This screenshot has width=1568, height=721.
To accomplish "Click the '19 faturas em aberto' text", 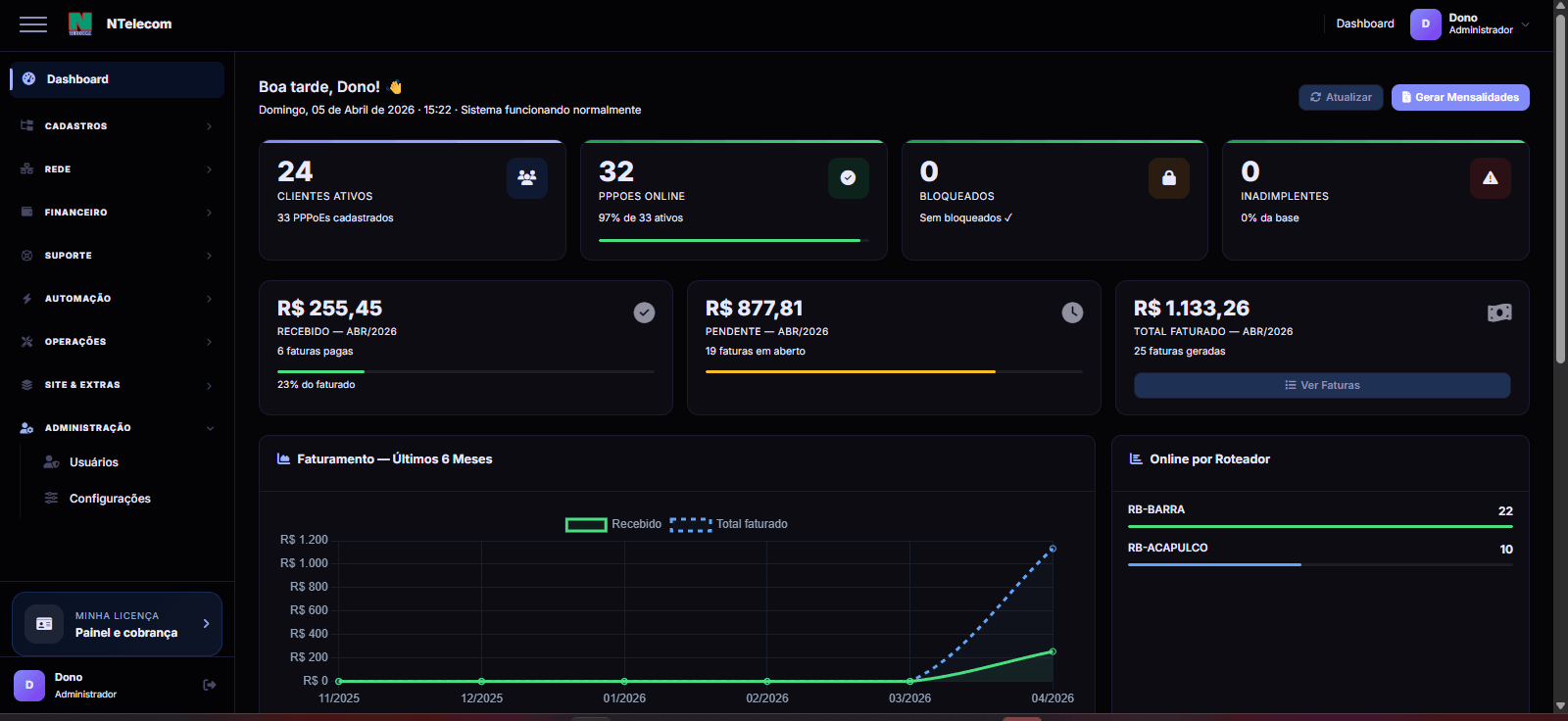I will tap(756, 351).
